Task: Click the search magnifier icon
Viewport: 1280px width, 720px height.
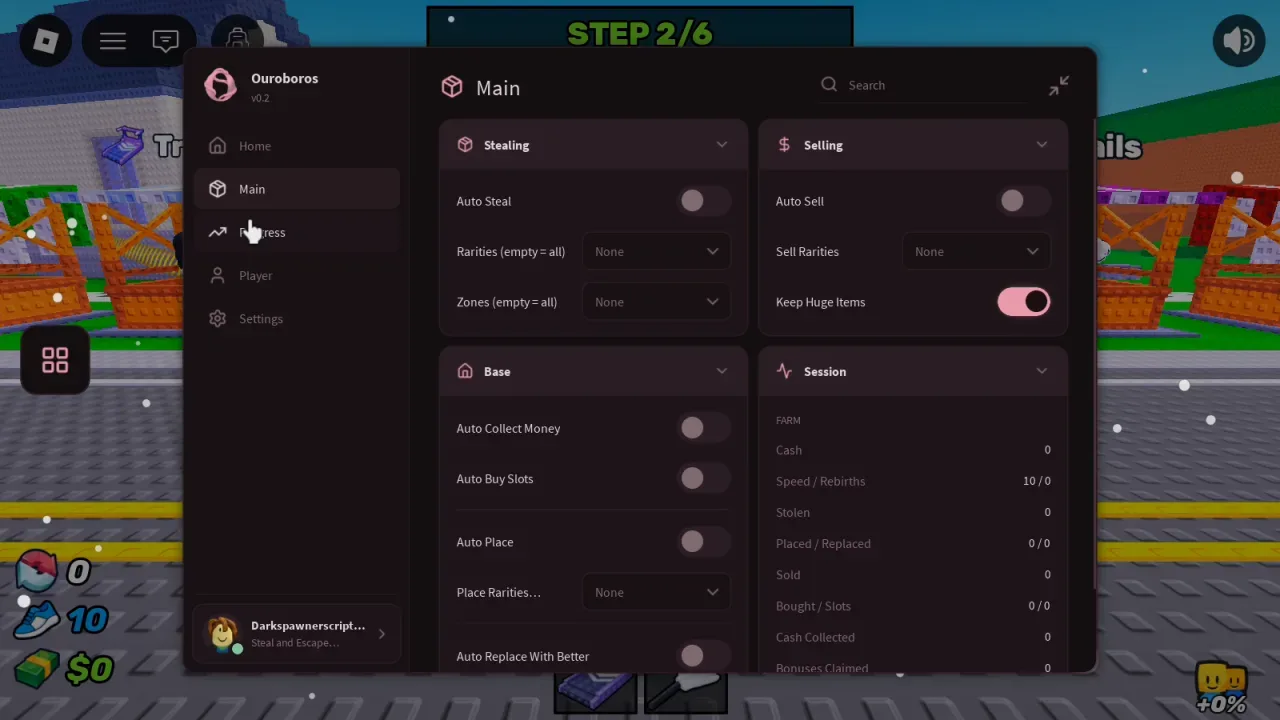Action: (829, 85)
